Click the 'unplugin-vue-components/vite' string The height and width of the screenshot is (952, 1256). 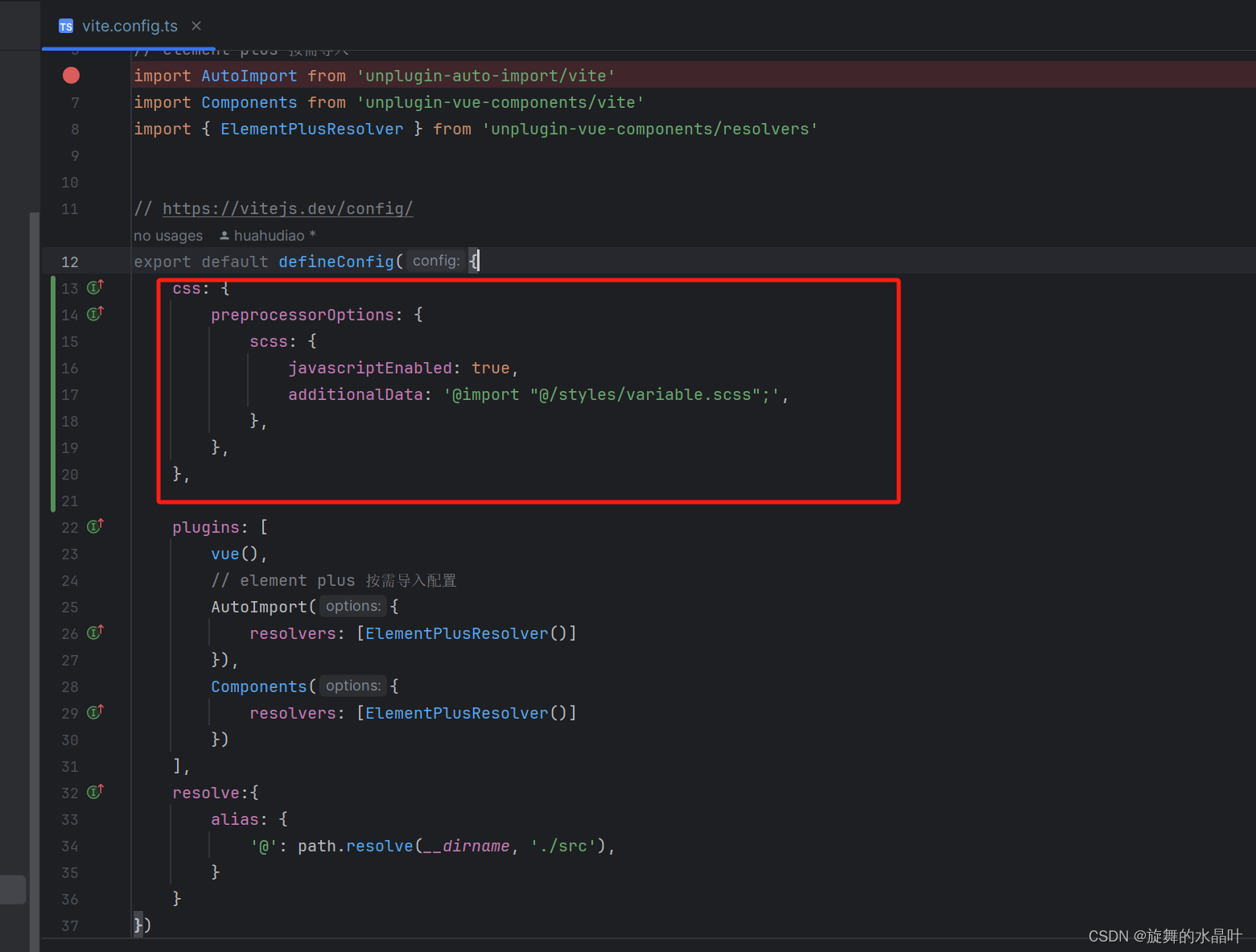(500, 102)
